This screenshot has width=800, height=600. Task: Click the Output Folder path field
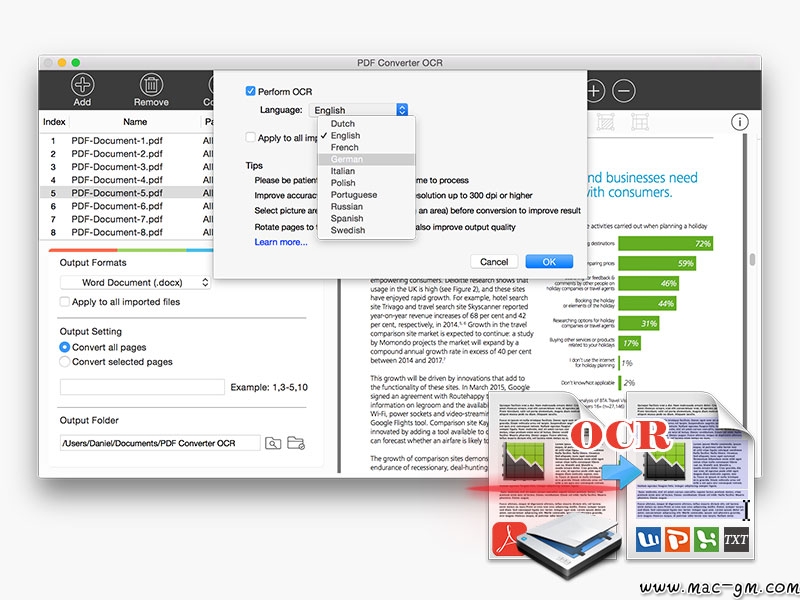(x=160, y=443)
